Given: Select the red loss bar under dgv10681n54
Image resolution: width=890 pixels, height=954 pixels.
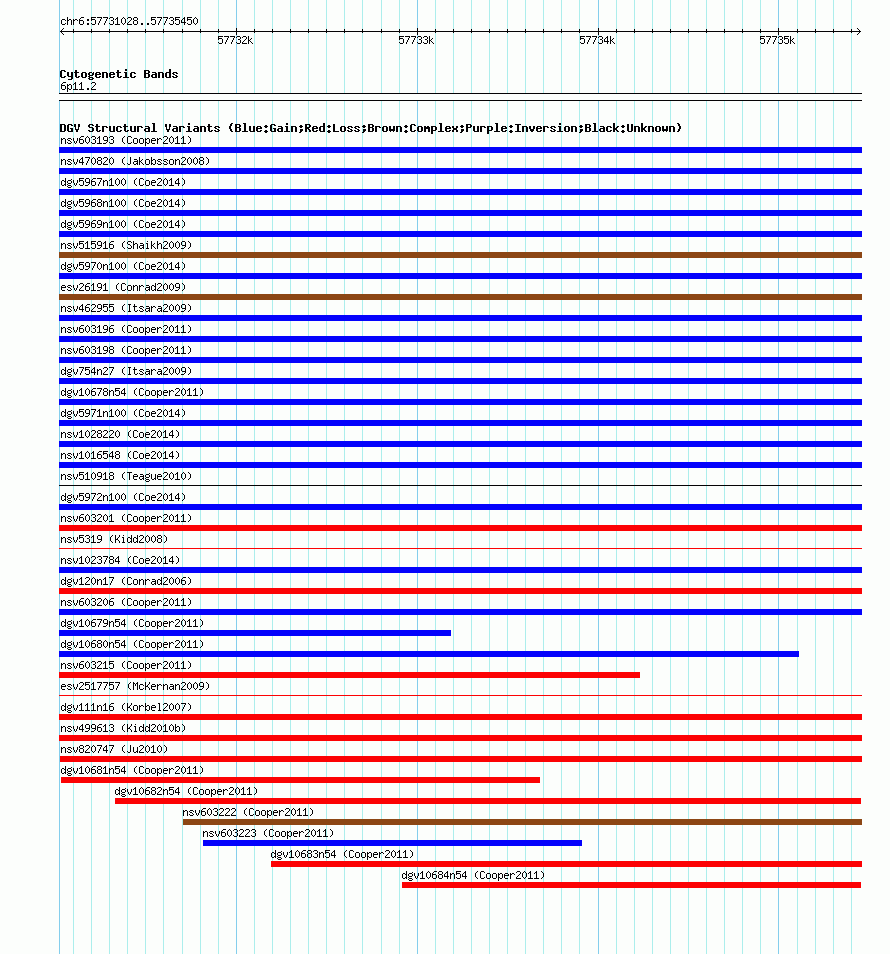Looking at the screenshot, I should point(301,780).
